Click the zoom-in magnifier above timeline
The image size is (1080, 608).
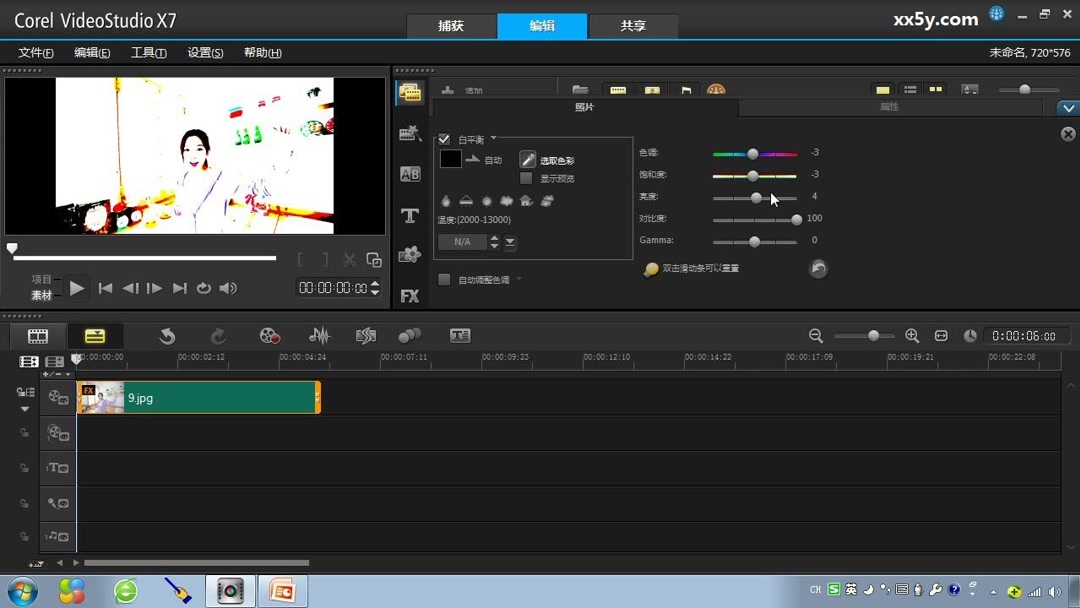pyautogui.click(x=911, y=336)
